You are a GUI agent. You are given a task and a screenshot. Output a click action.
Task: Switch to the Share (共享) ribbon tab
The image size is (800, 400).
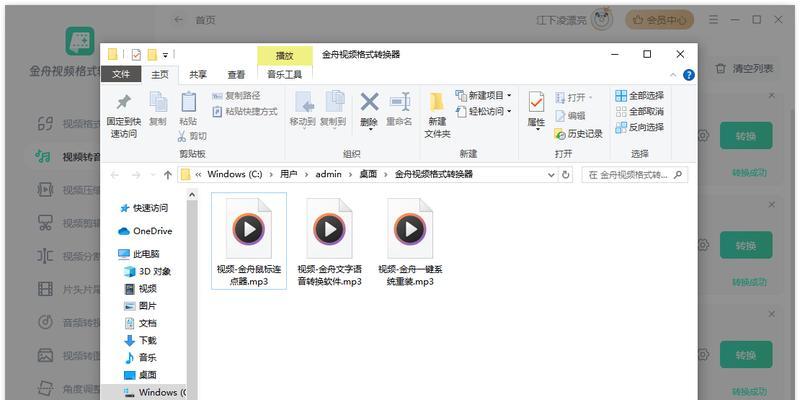(x=198, y=74)
